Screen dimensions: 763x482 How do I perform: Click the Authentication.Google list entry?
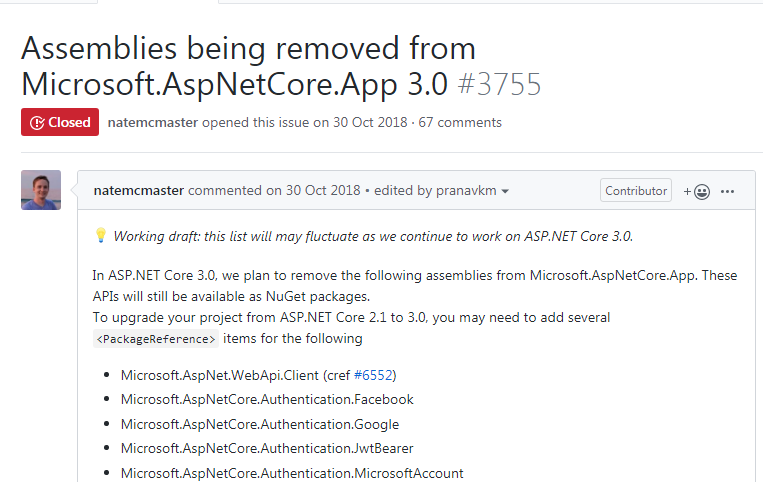259,424
